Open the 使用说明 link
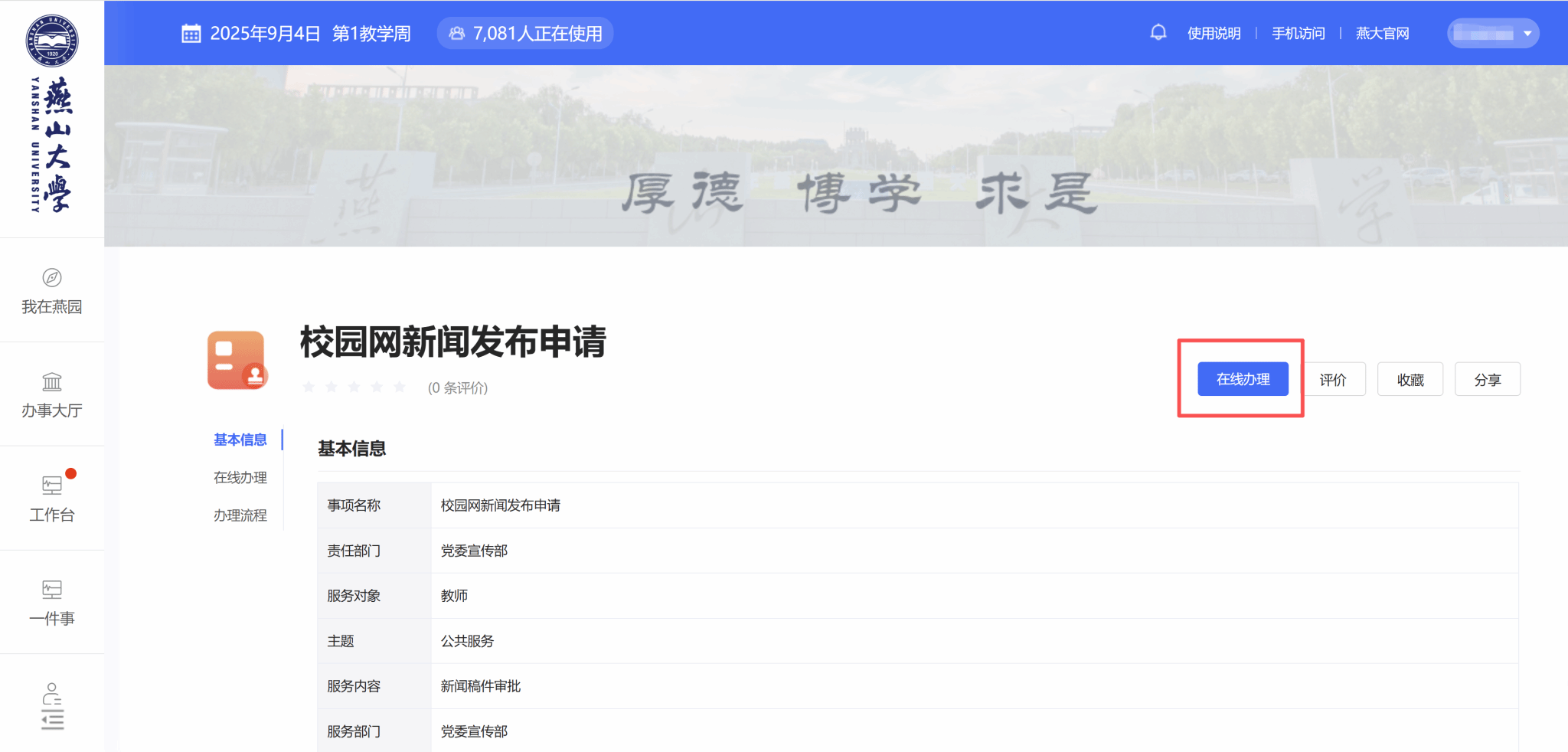This screenshot has height=752, width=1568. tap(1214, 34)
